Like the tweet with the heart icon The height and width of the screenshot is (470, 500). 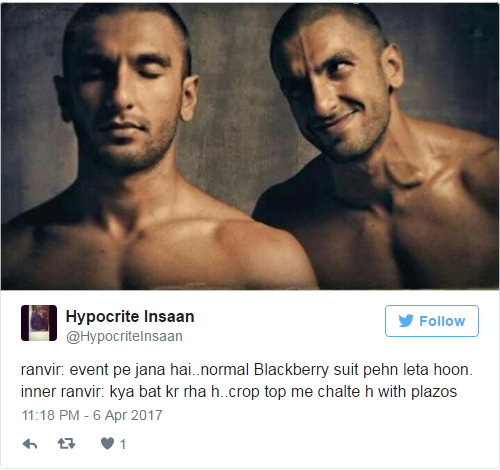tap(107, 444)
